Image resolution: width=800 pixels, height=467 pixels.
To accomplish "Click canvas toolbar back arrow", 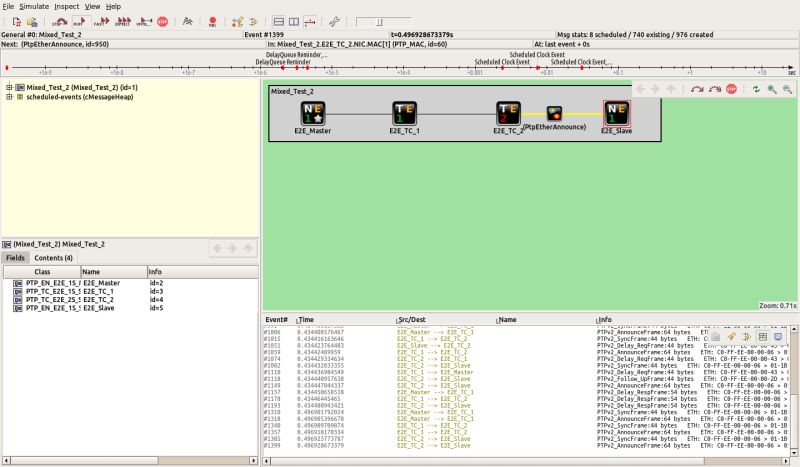I will (640, 89).
